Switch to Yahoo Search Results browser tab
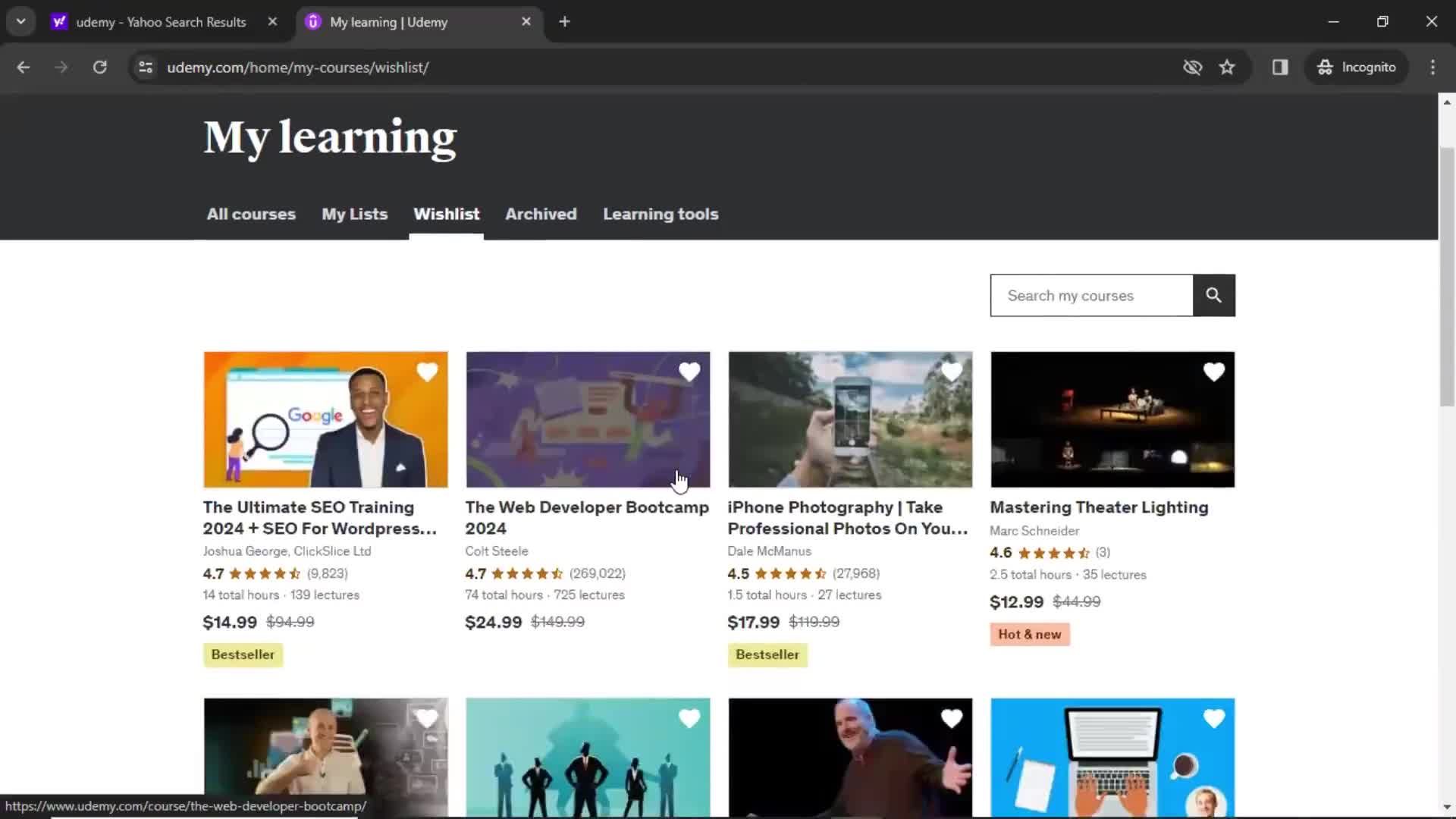 [x=161, y=22]
